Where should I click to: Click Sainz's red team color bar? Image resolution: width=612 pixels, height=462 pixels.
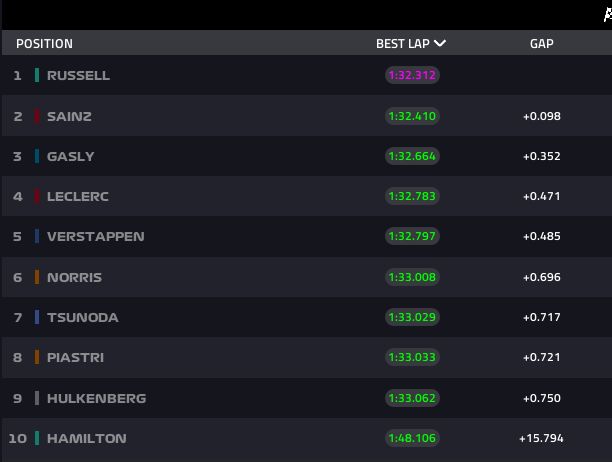[x=37, y=116]
